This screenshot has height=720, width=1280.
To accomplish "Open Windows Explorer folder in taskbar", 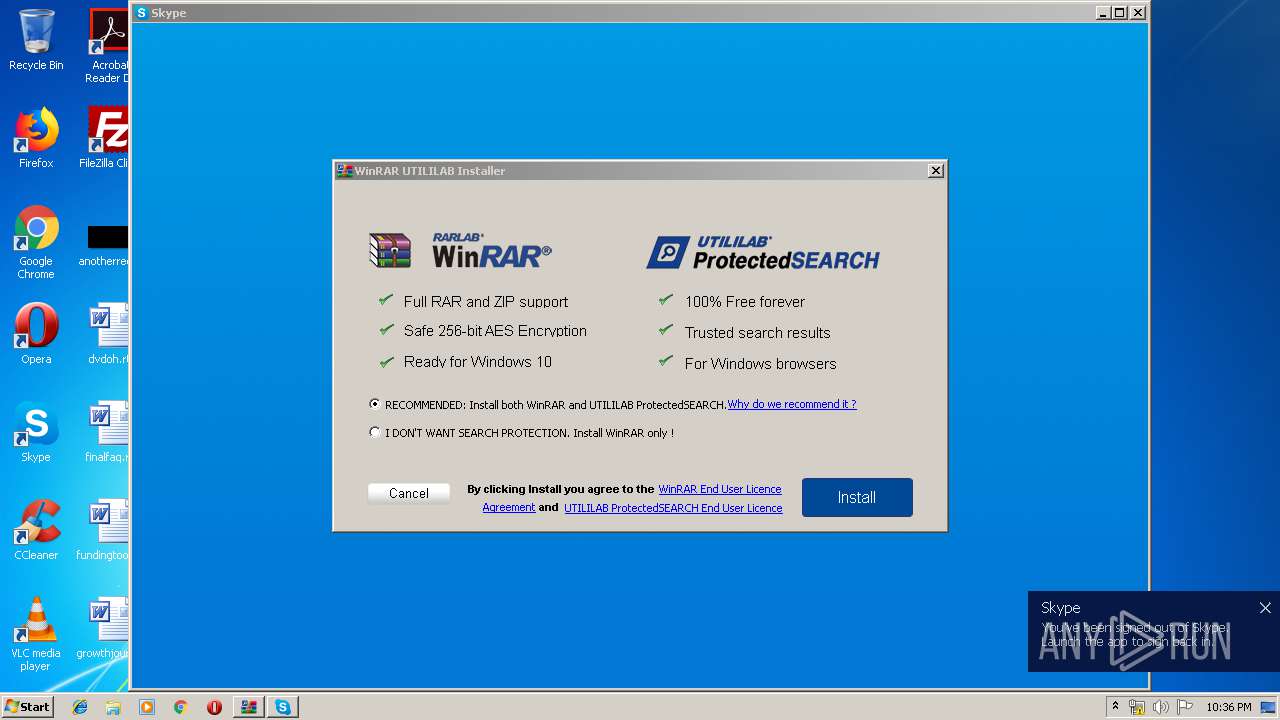I will 113,707.
